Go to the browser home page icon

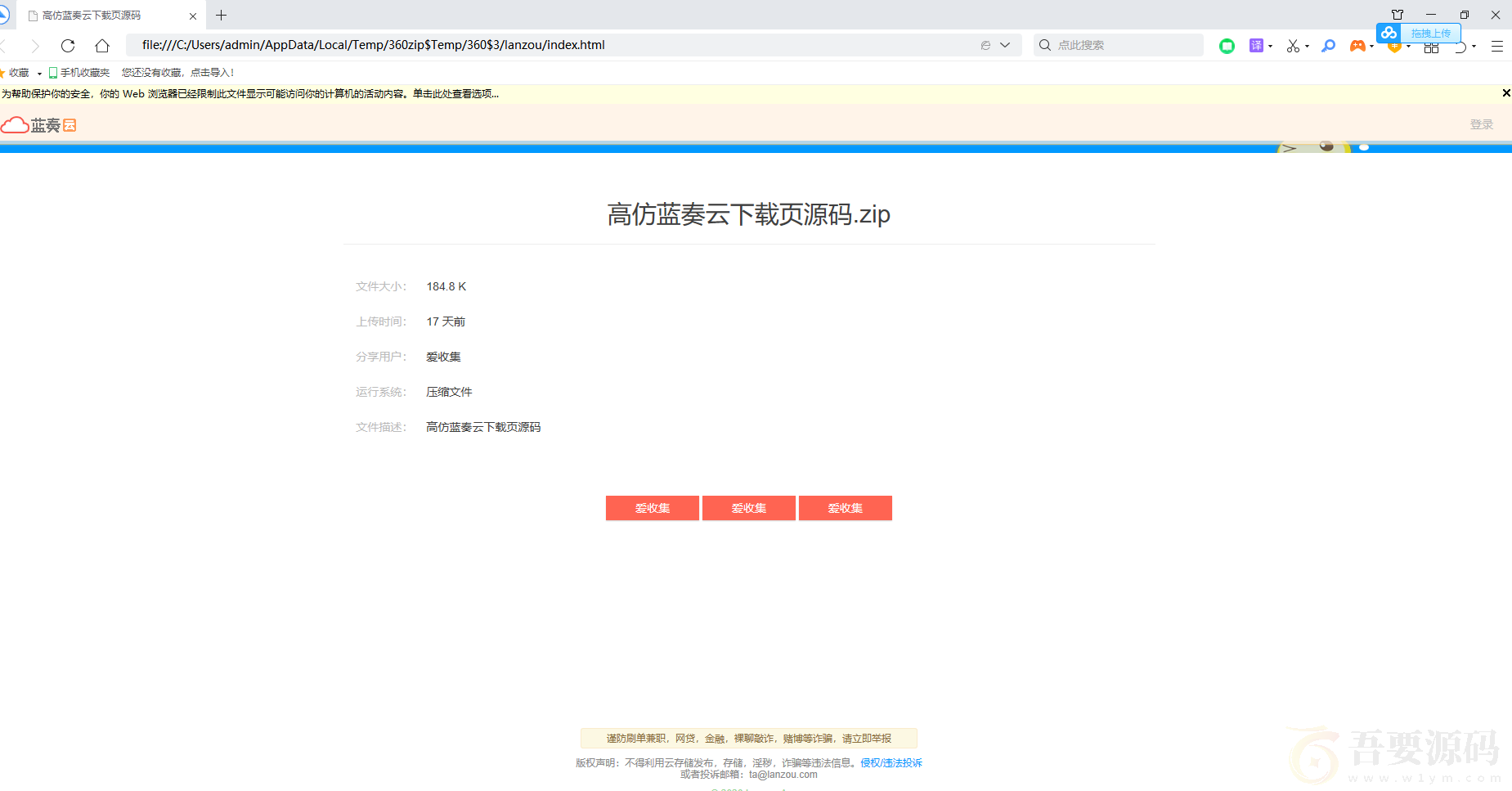[x=102, y=46]
